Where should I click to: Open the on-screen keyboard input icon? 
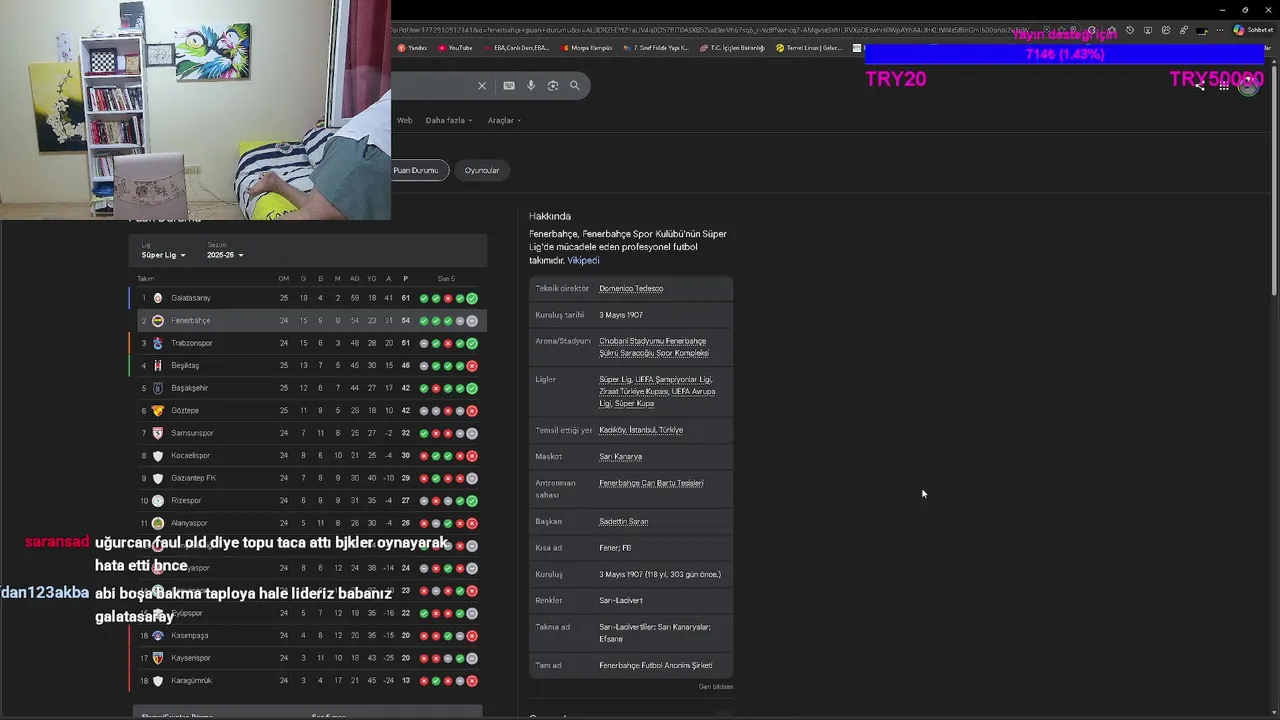coord(509,86)
